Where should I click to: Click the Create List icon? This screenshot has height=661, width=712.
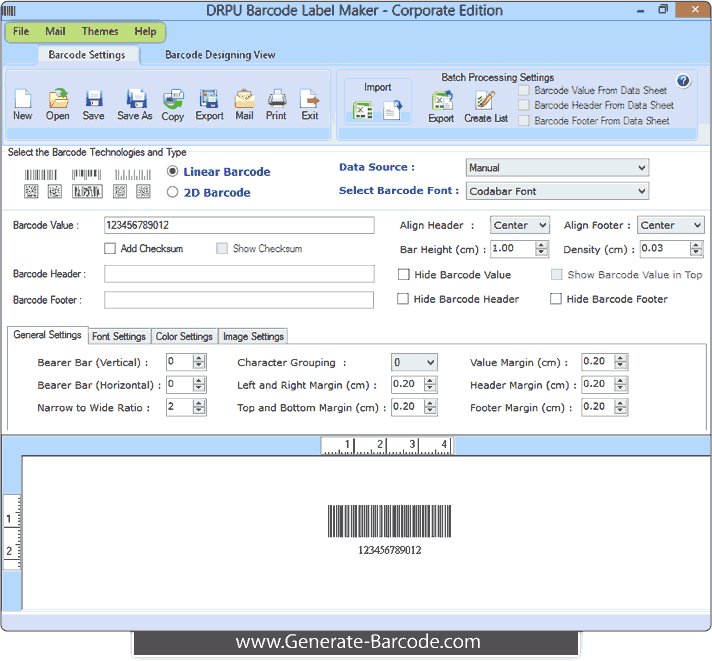pyautogui.click(x=485, y=100)
